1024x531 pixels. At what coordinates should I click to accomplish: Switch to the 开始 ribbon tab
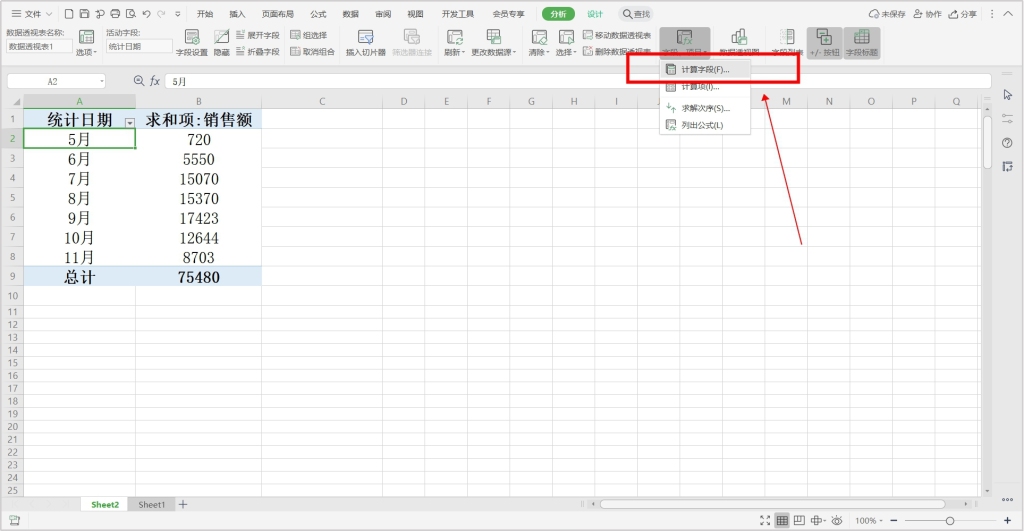pos(205,14)
